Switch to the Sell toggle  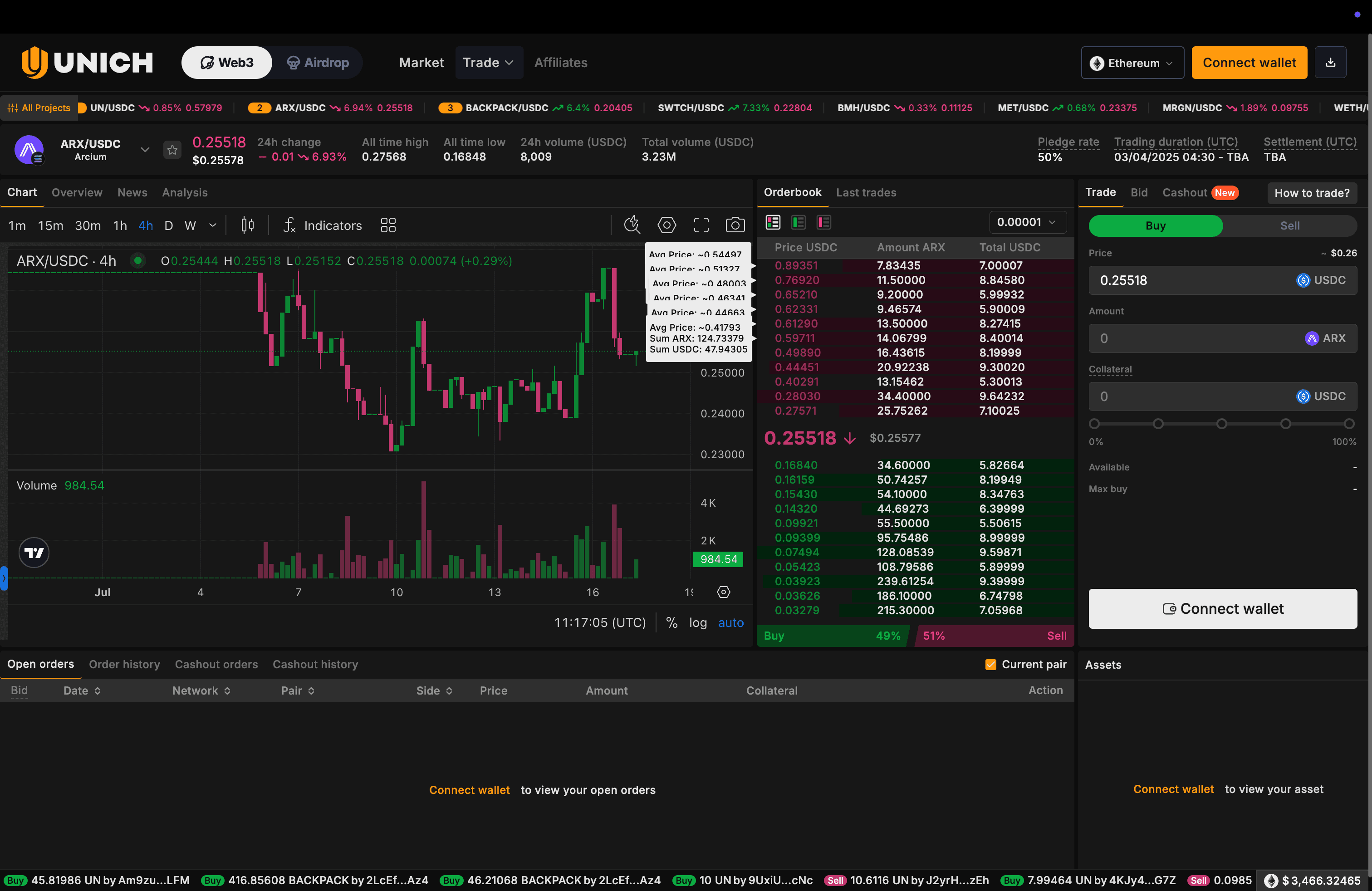1289,225
